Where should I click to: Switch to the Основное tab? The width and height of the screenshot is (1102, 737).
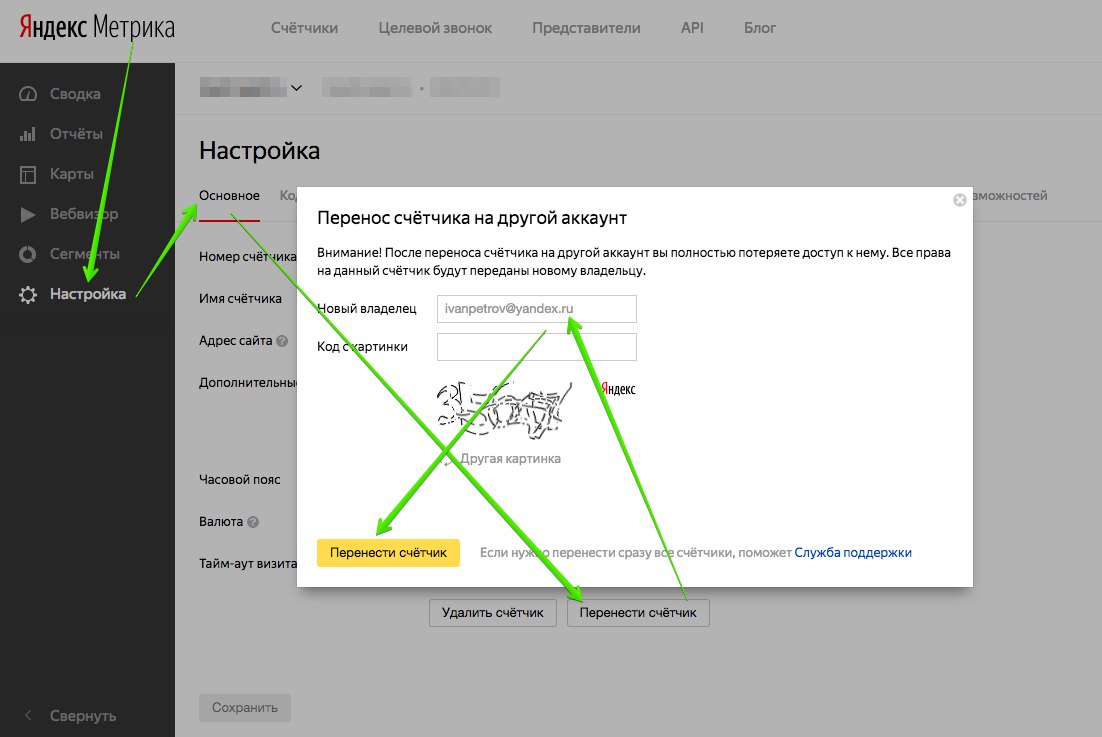(229, 195)
